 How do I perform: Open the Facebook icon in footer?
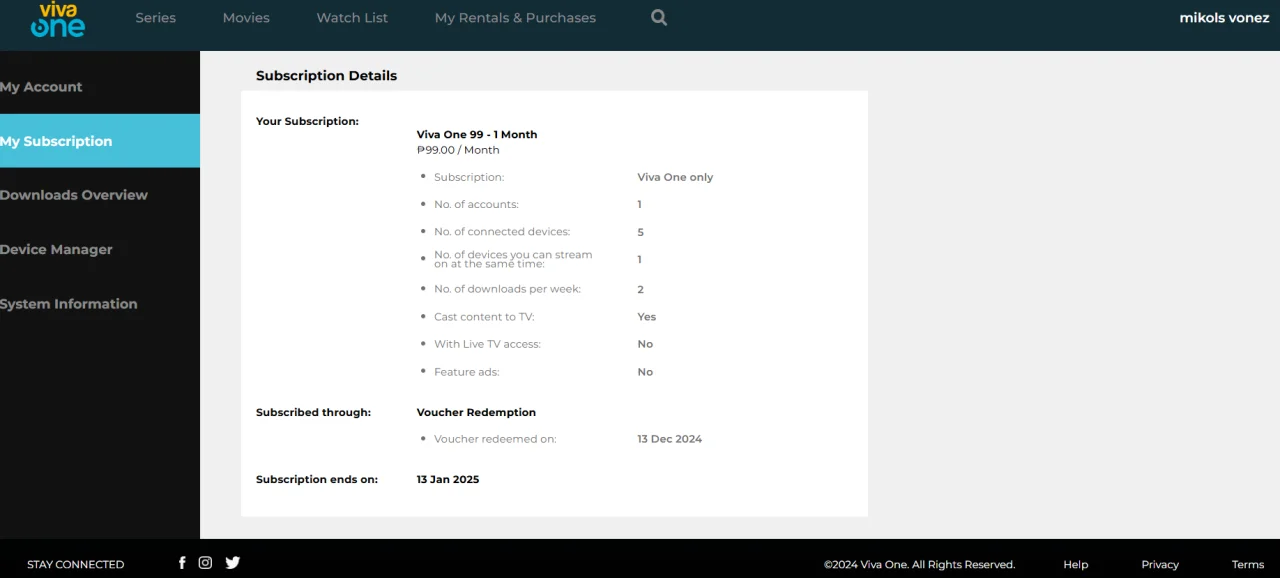182,563
